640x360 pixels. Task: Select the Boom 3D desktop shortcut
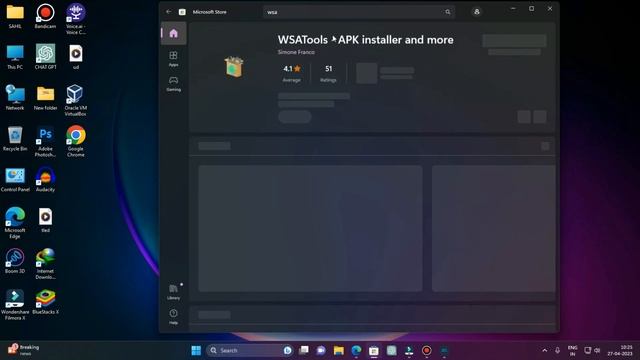pos(15,261)
